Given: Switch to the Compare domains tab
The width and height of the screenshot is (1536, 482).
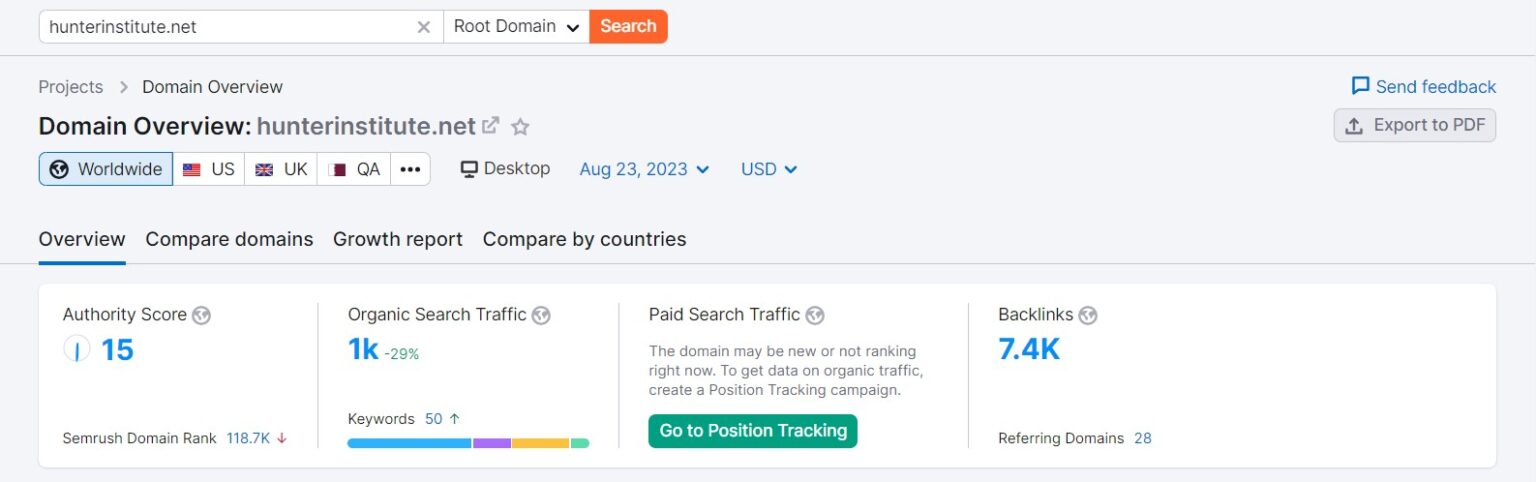Looking at the screenshot, I should [229, 239].
